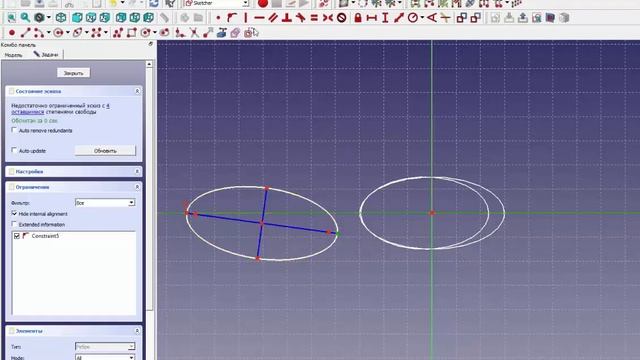Collapse the Состояние эскиза section
This screenshot has height=360, width=640.
(x=137, y=91)
